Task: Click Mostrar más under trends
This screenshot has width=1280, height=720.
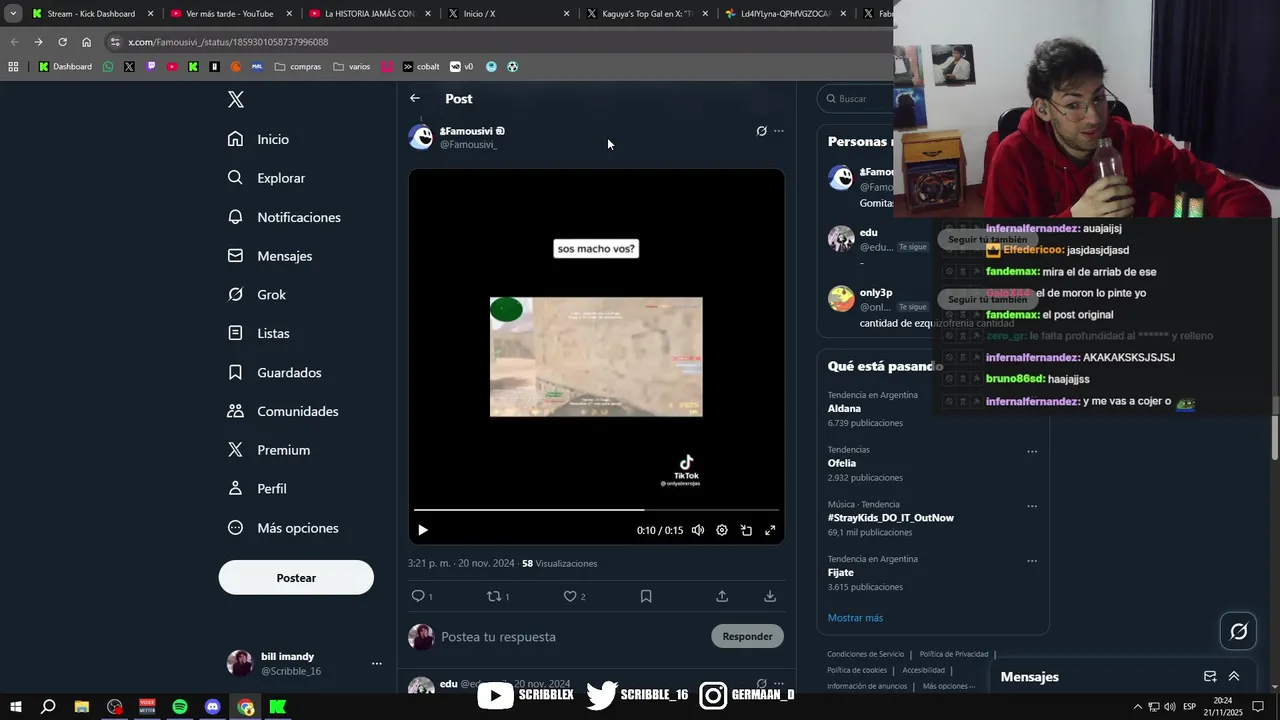Action: (855, 618)
